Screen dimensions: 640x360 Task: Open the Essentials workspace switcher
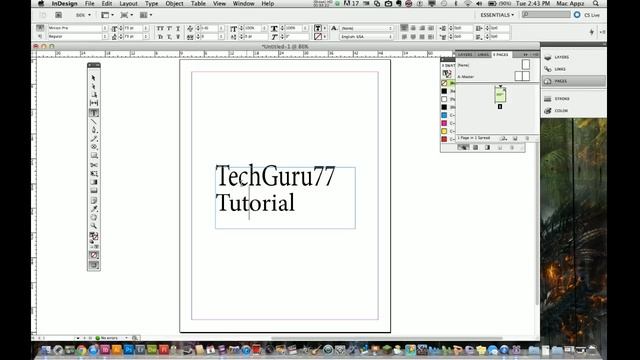[x=497, y=15]
